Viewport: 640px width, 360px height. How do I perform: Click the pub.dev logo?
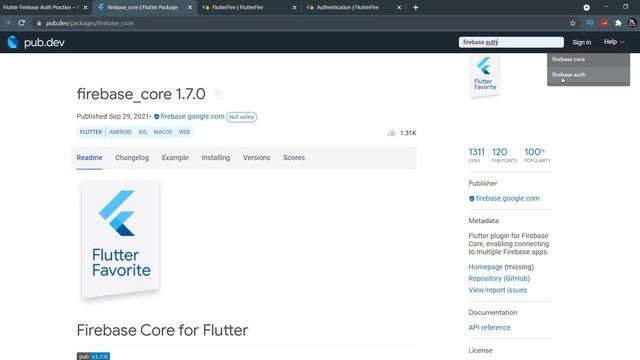[36, 42]
